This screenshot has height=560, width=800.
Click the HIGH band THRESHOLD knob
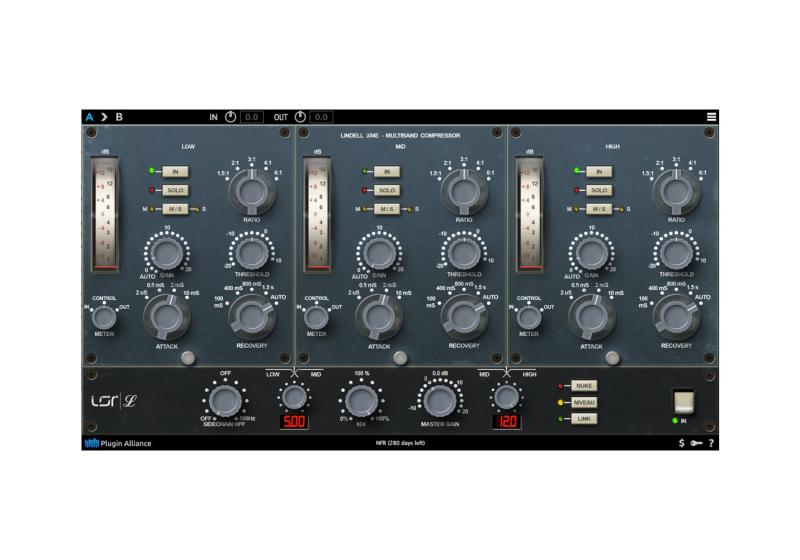[676, 252]
